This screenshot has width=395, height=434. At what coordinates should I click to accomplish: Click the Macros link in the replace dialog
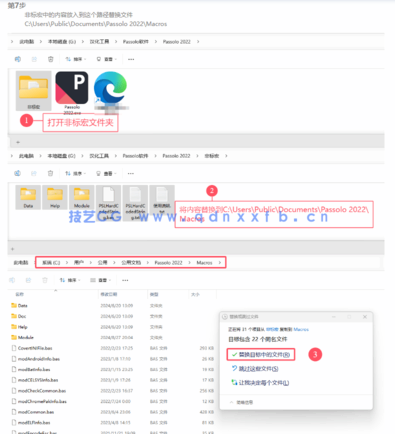click(x=301, y=329)
